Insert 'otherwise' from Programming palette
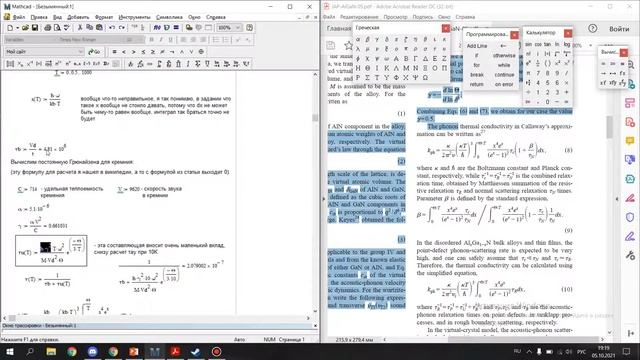 (504, 56)
